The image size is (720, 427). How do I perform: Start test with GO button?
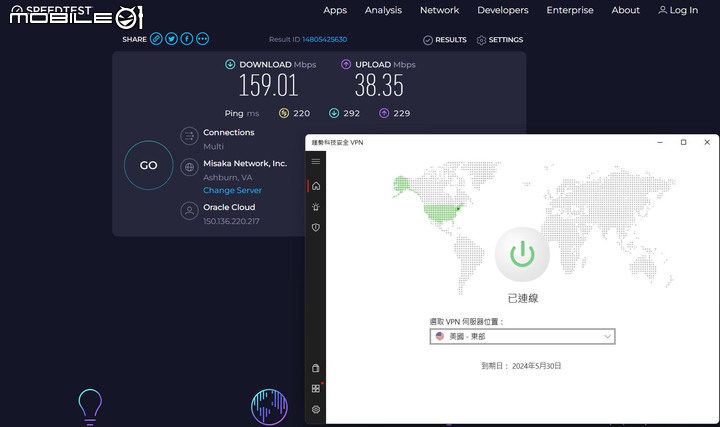tap(148, 165)
